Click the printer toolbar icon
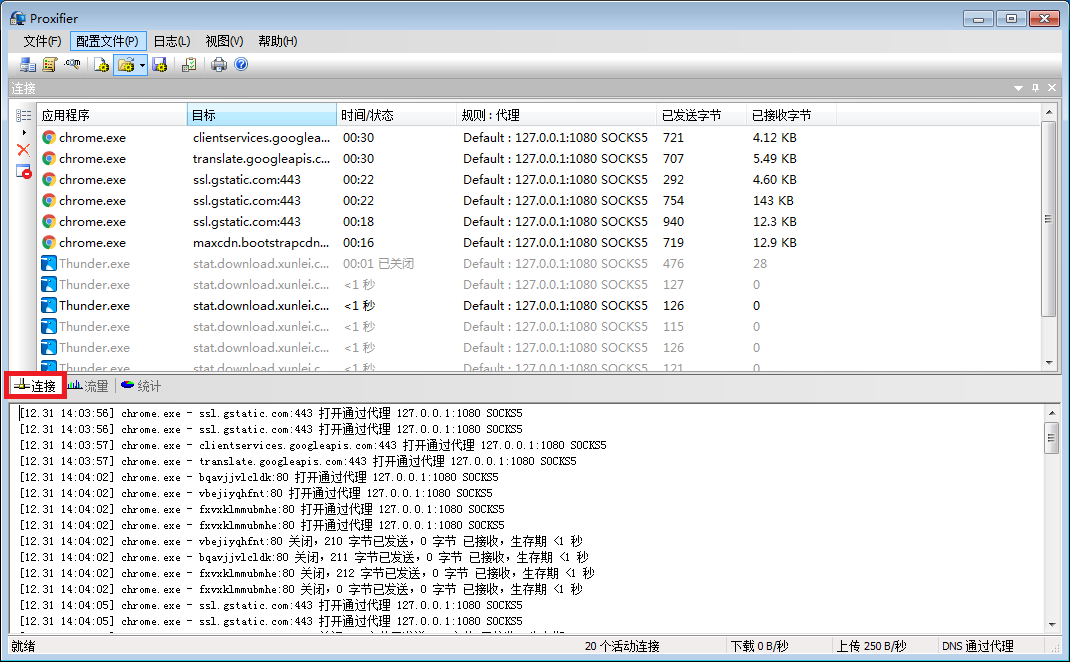 pyautogui.click(x=219, y=65)
